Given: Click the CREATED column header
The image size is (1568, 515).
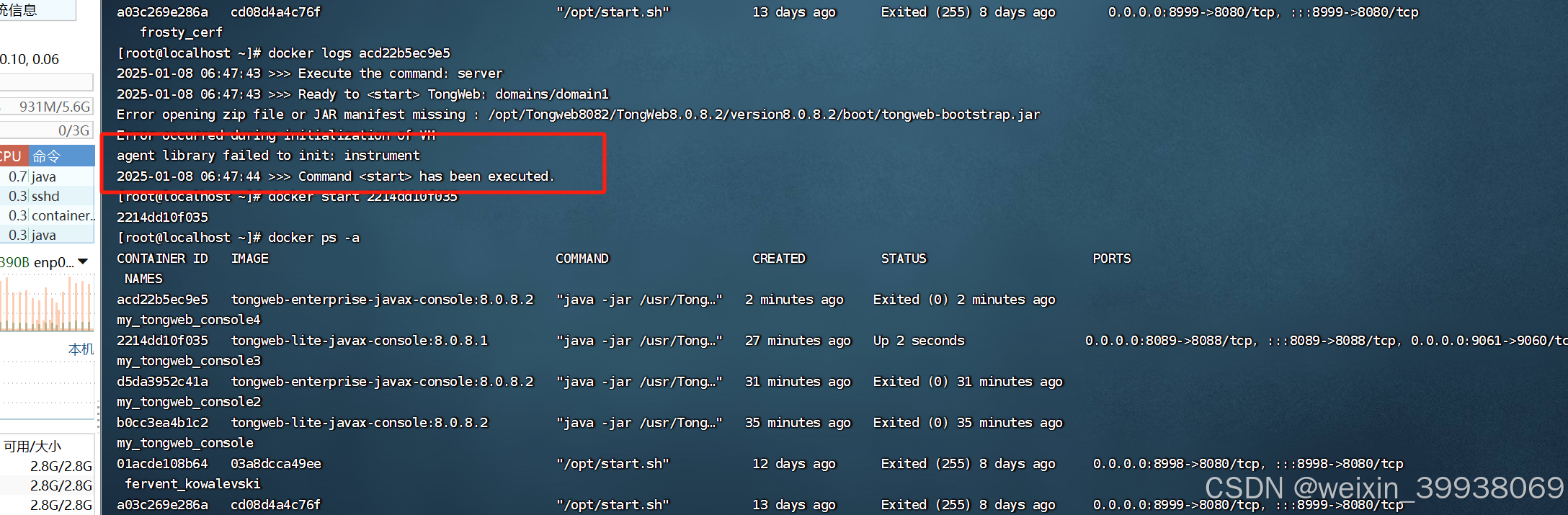Looking at the screenshot, I should click(779, 259).
